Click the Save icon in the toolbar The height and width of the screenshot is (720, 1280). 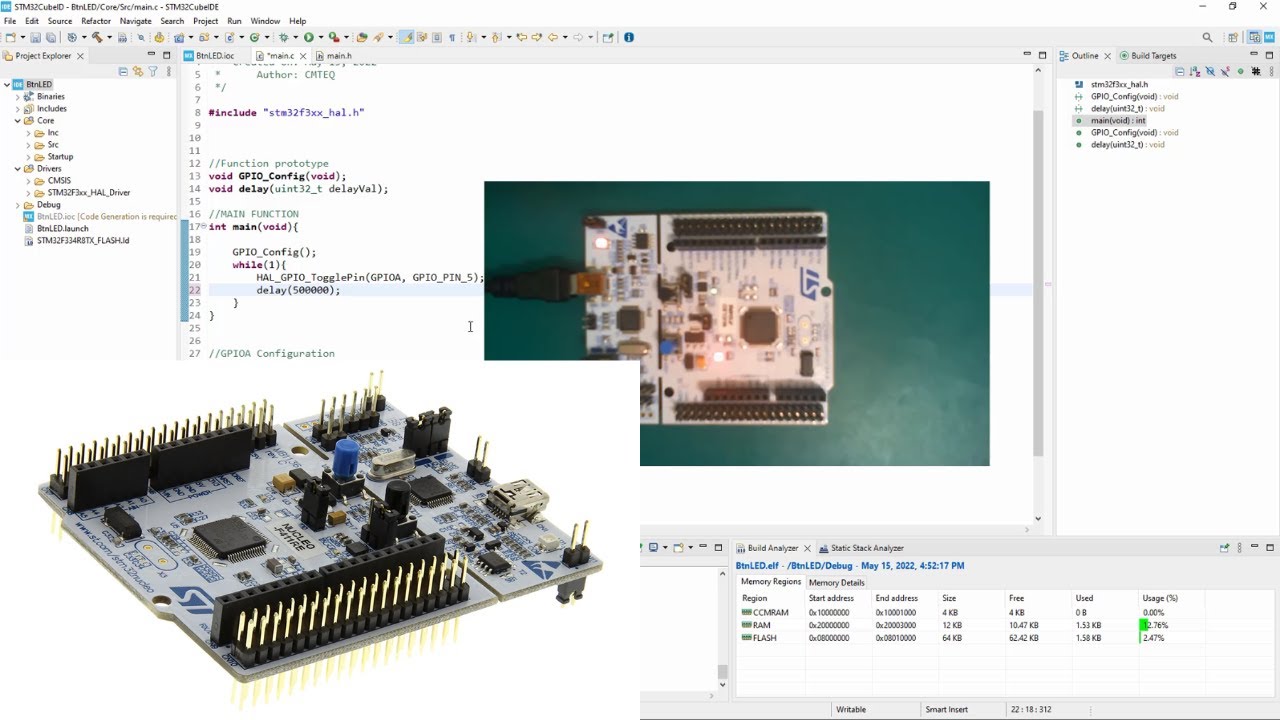(x=35, y=38)
